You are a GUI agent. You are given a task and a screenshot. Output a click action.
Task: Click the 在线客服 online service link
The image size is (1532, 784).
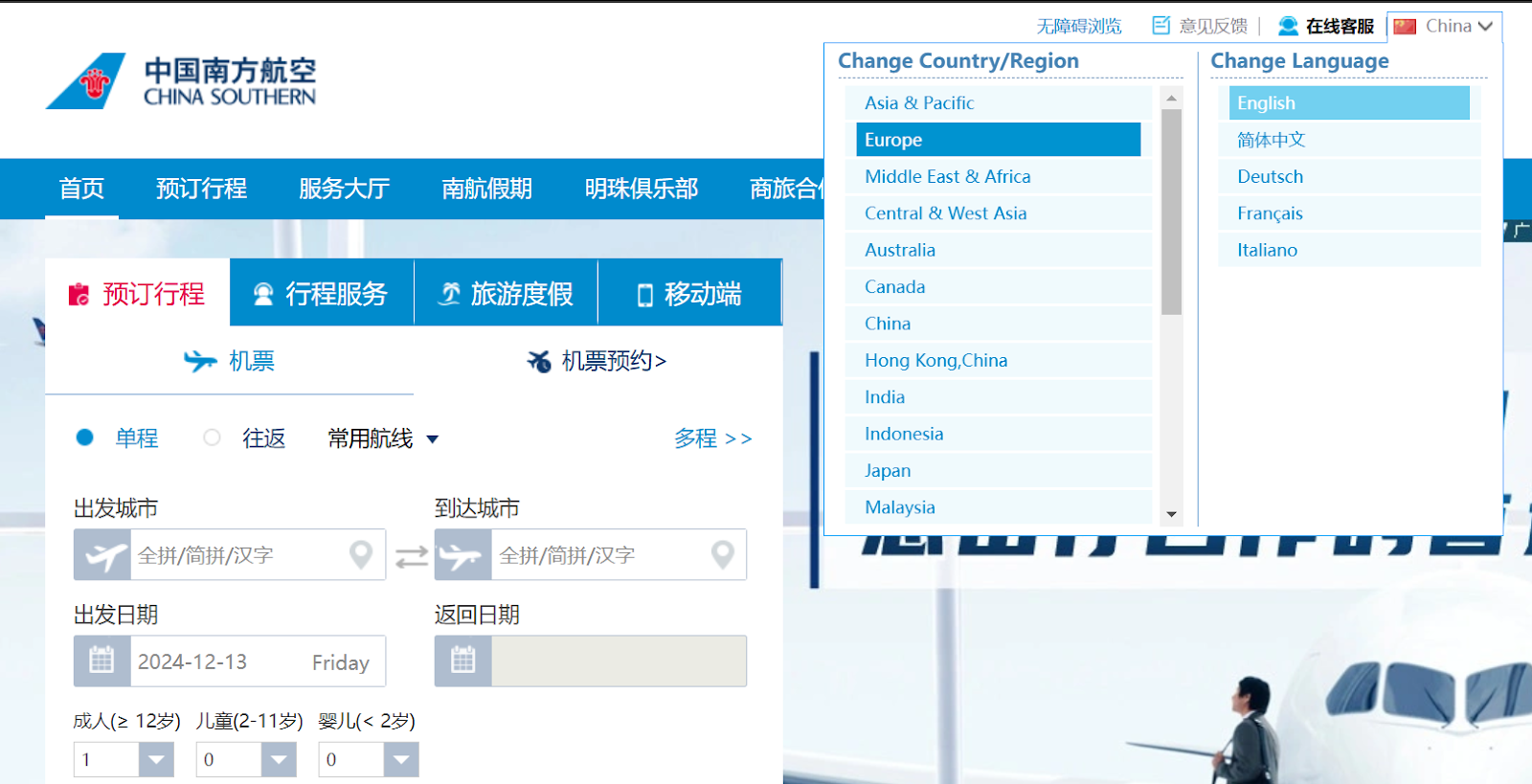point(1340,26)
